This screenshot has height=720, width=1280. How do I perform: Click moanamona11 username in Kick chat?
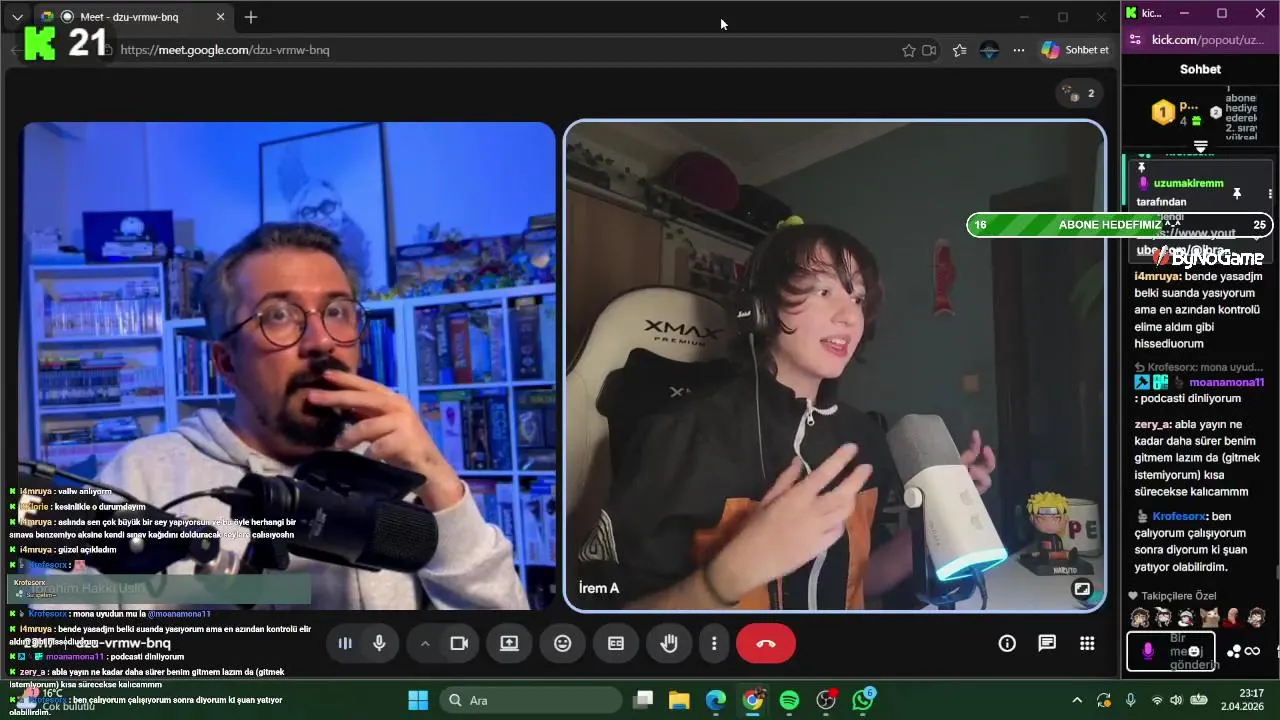pyautogui.click(x=1226, y=382)
